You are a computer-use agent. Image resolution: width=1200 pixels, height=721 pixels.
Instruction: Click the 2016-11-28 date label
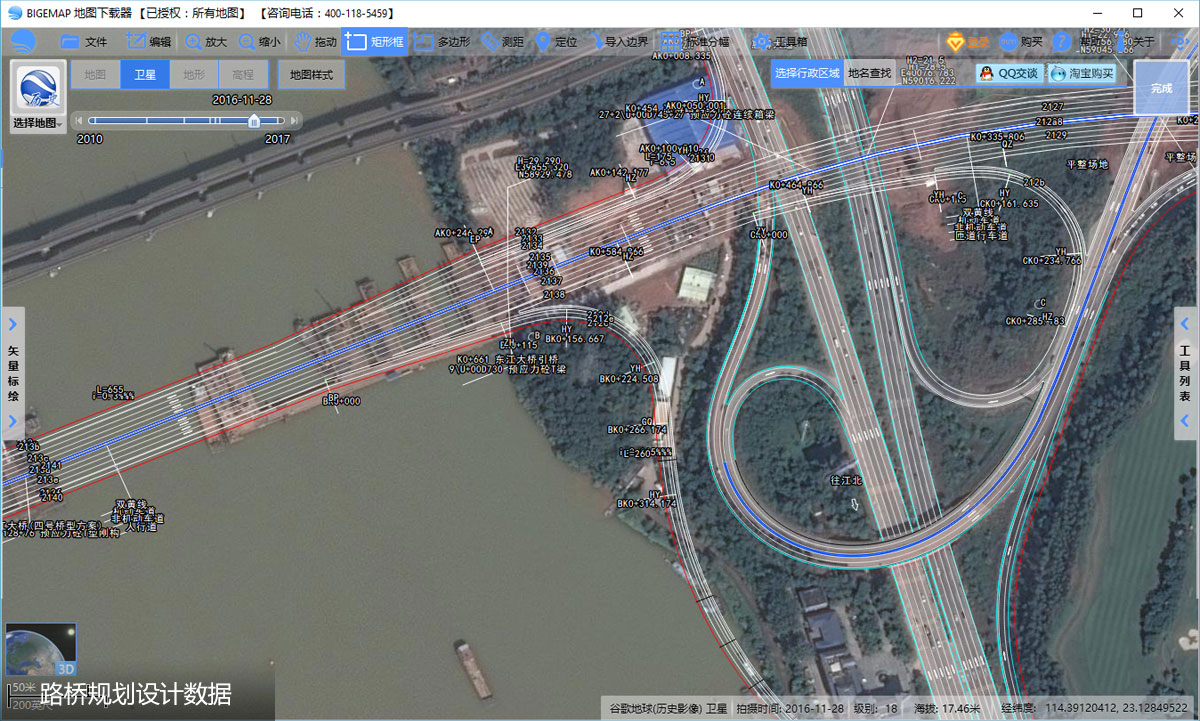(x=242, y=100)
